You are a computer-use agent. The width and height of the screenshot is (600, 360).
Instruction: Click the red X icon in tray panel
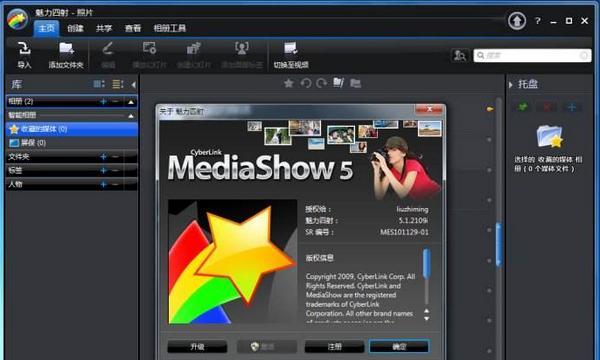click(547, 107)
